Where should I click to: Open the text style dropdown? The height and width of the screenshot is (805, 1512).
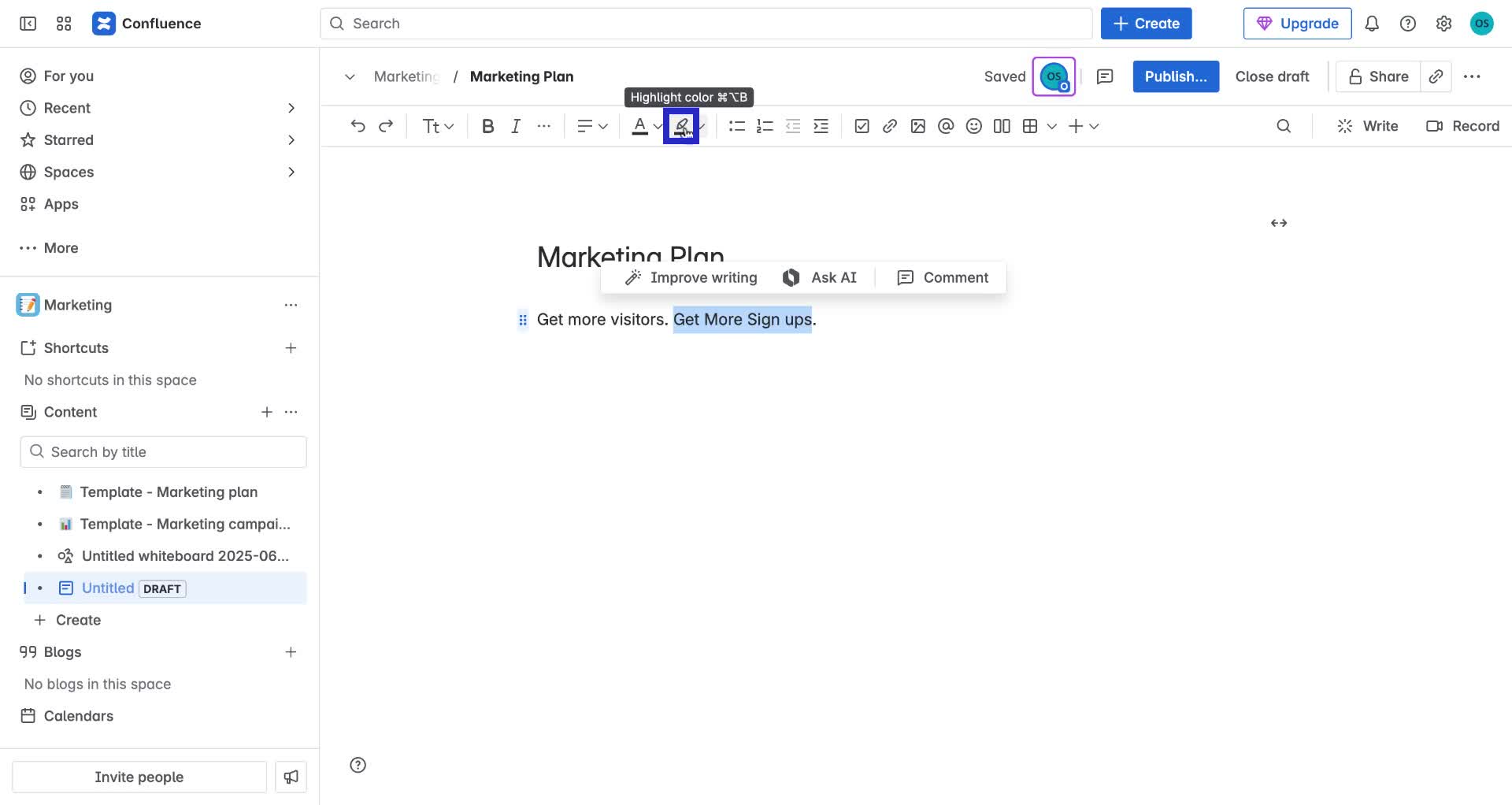click(x=437, y=126)
